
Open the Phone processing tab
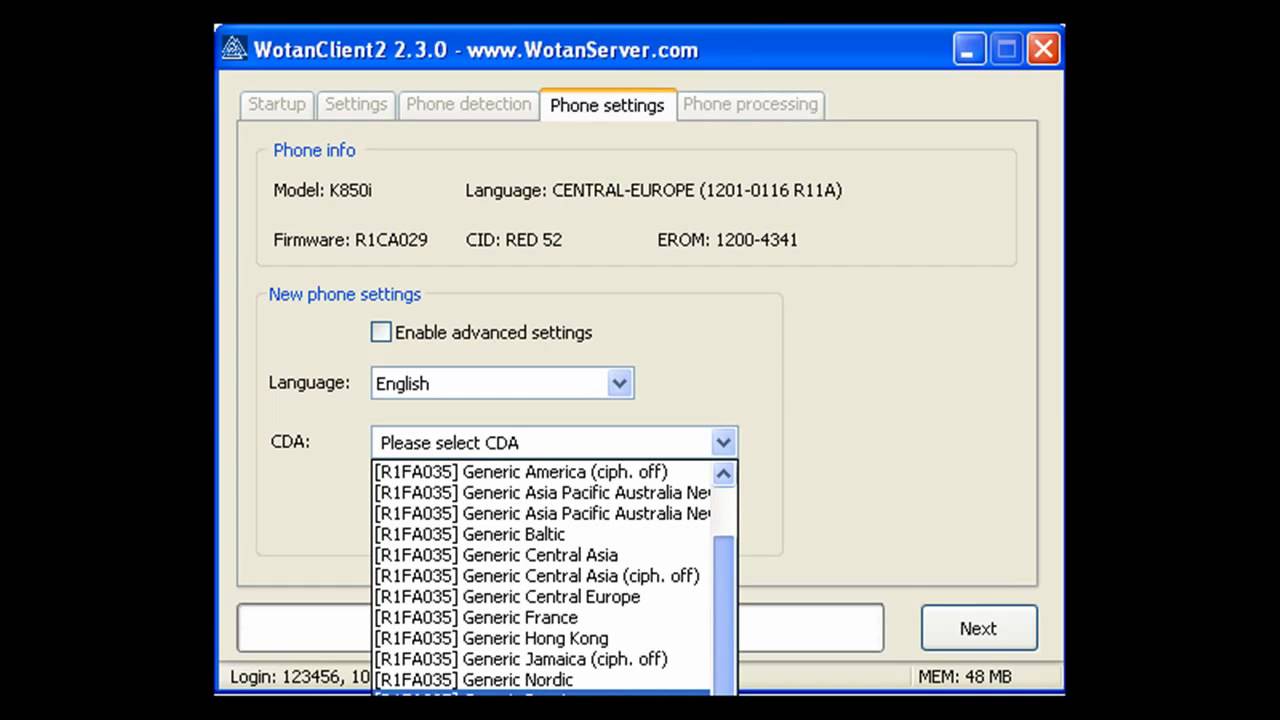[750, 104]
